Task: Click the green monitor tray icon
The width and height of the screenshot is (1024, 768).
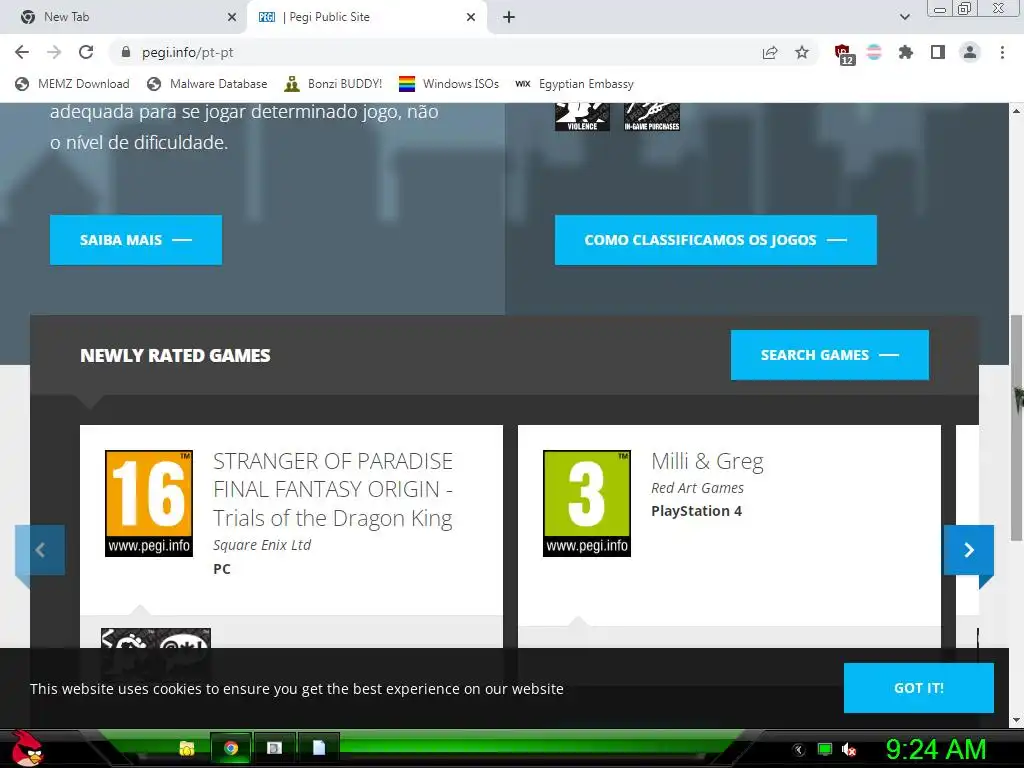Action: pyautogui.click(x=825, y=750)
